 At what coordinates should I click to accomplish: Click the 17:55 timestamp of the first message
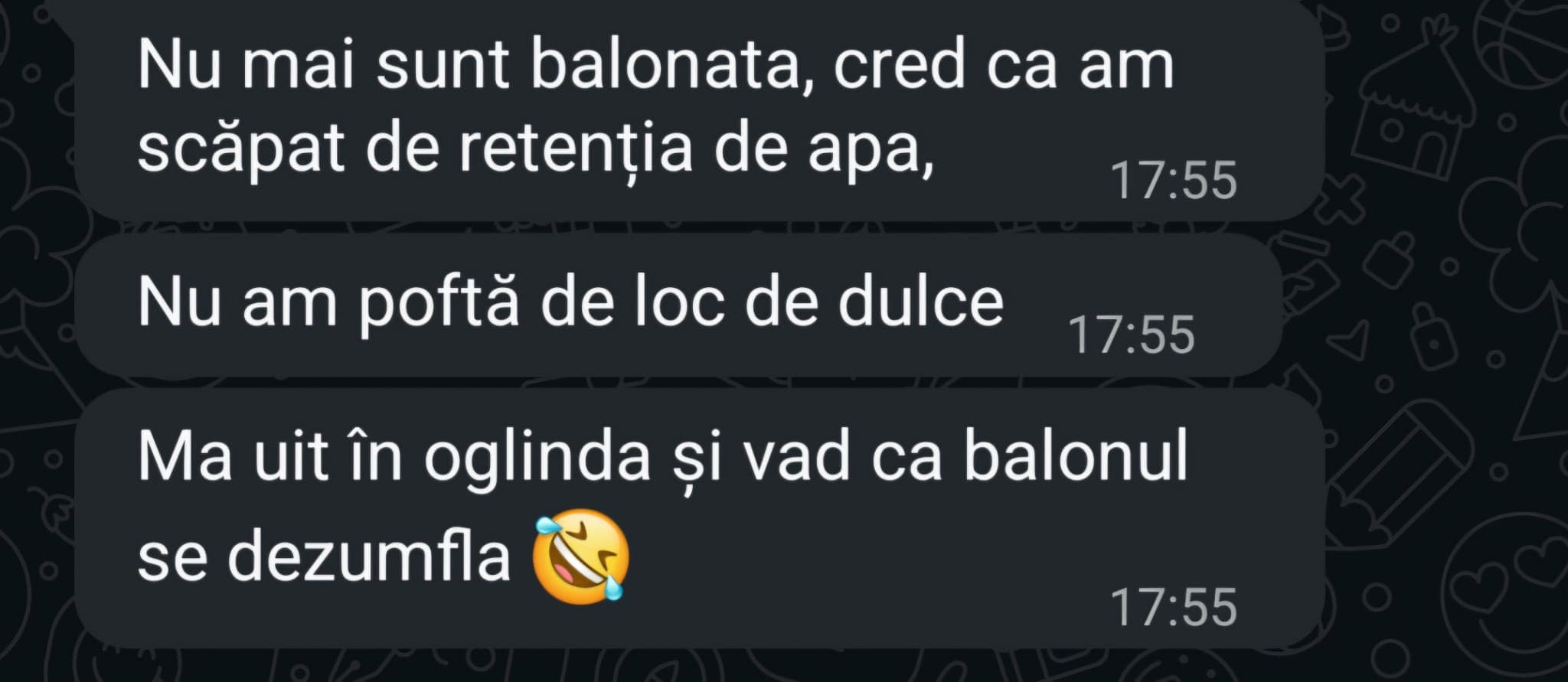coord(1173,181)
